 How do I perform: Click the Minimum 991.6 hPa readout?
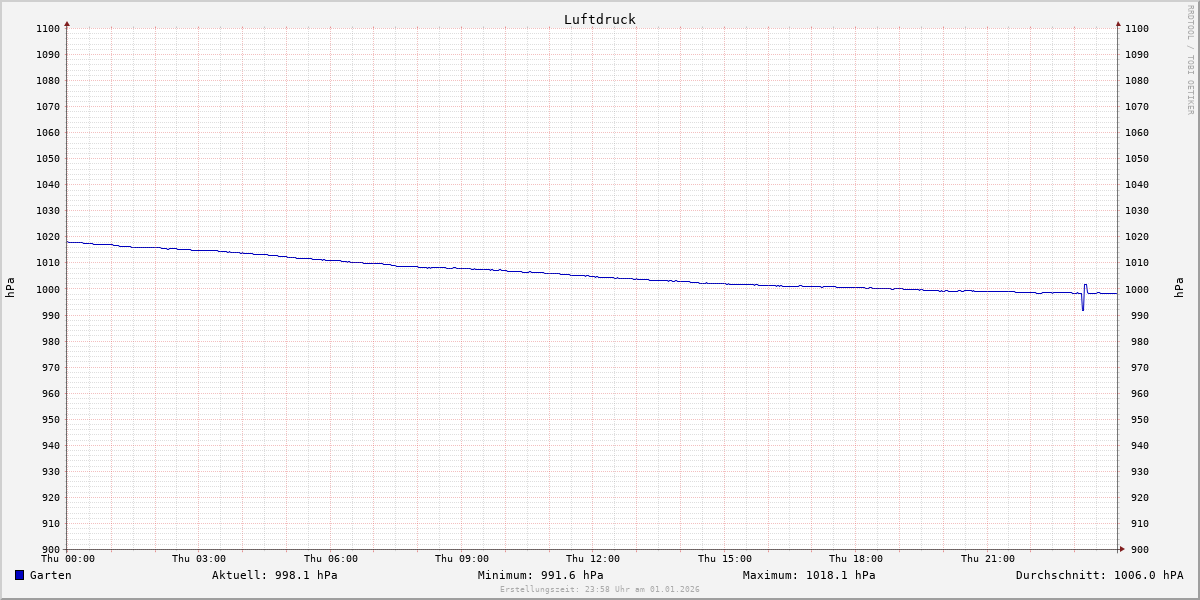tap(540, 575)
